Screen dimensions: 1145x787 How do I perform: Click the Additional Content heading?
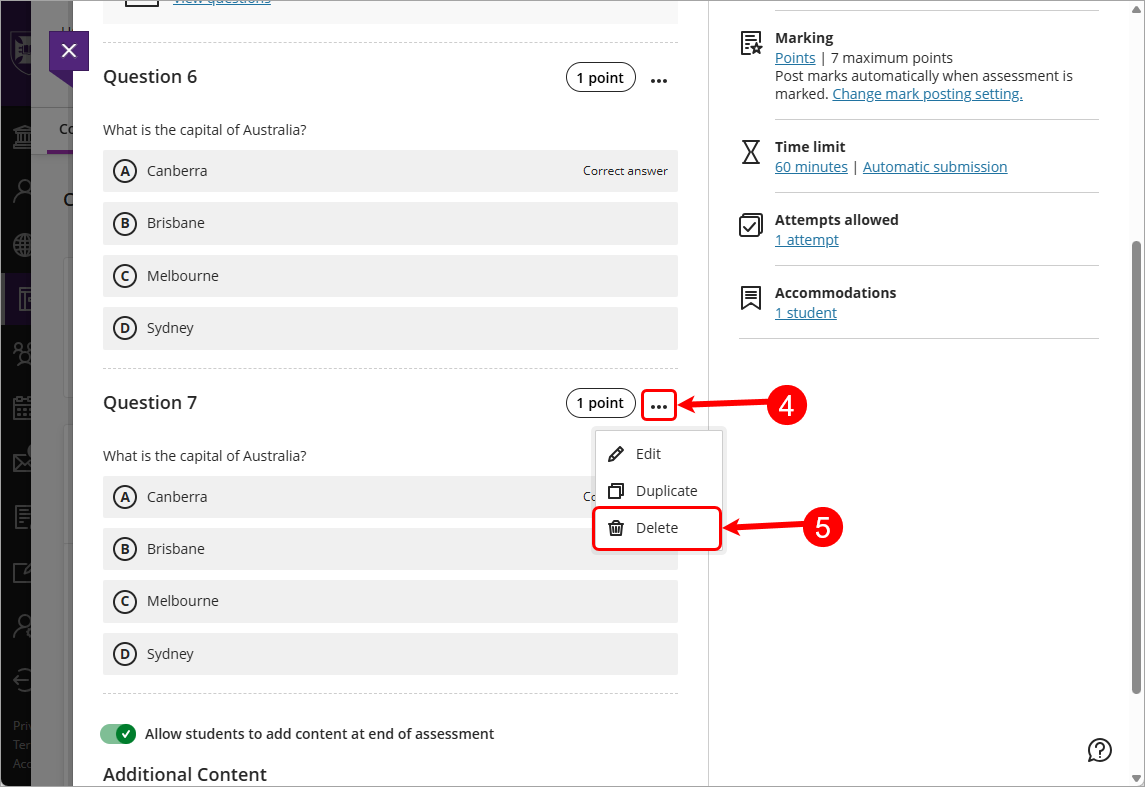(185, 774)
